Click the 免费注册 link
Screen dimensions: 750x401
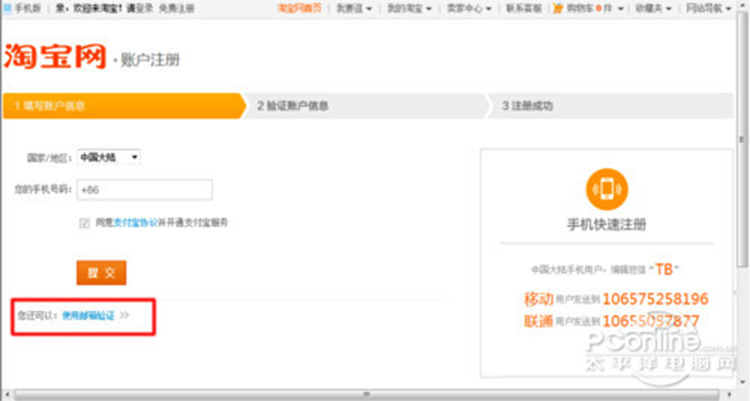pyautogui.click(x=176, y=9)
